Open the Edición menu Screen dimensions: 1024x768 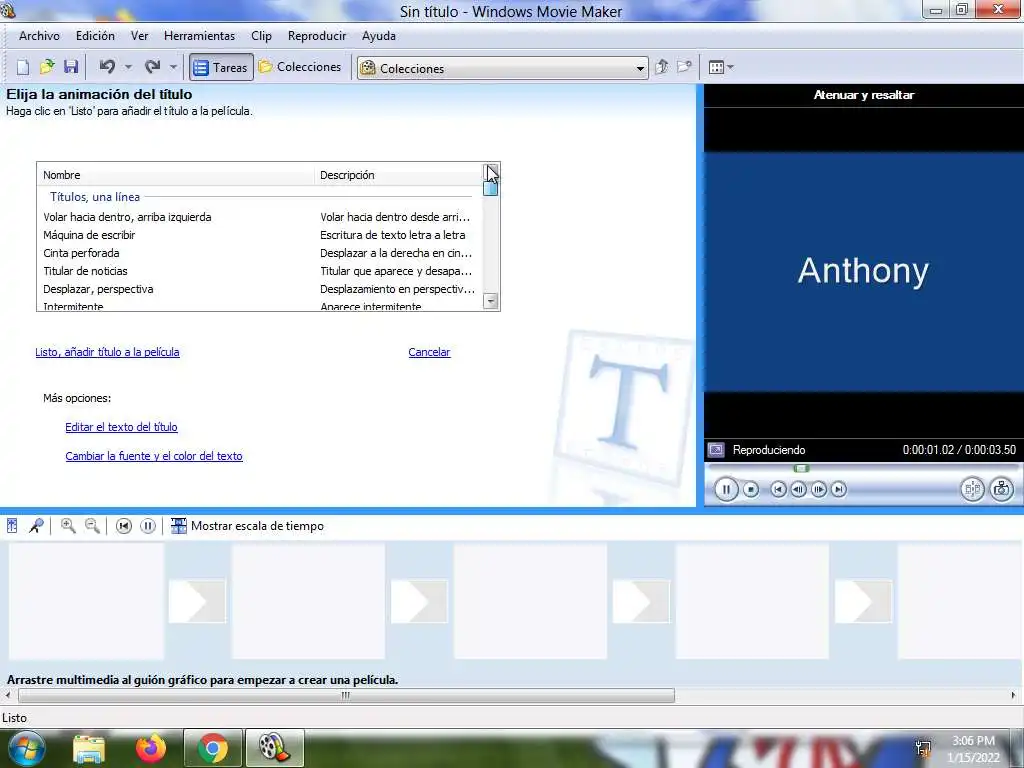pos(95,36)
